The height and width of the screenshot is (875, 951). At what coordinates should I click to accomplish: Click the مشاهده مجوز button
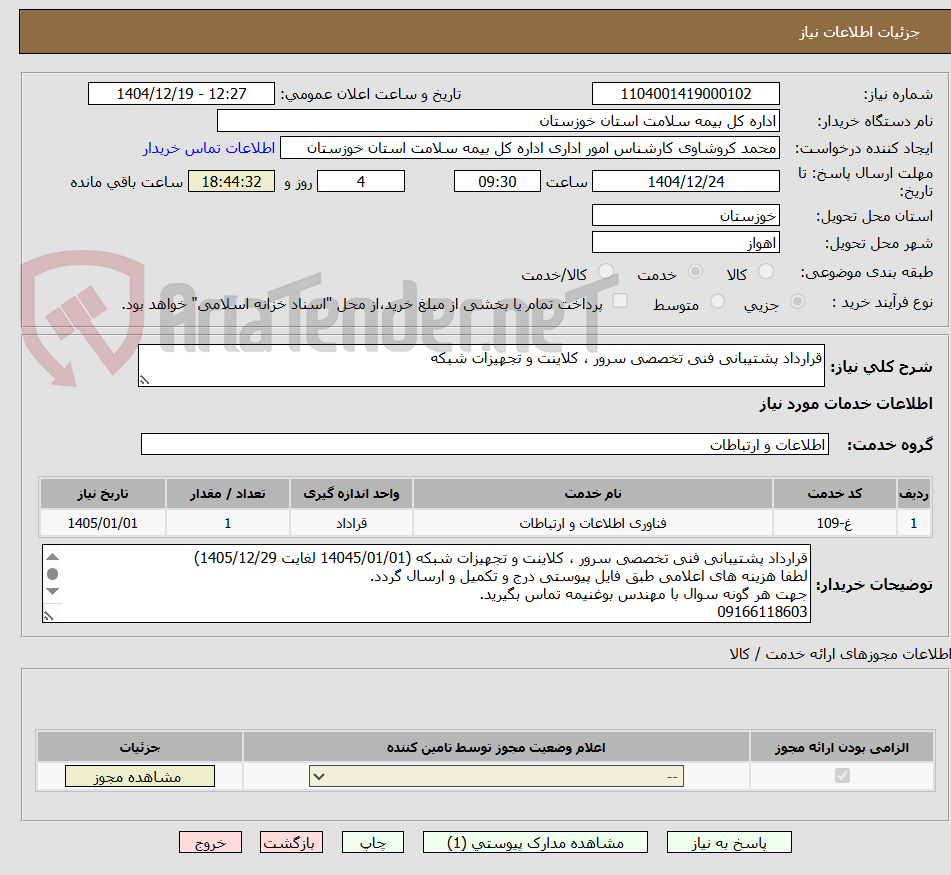[x=139, y=776]
